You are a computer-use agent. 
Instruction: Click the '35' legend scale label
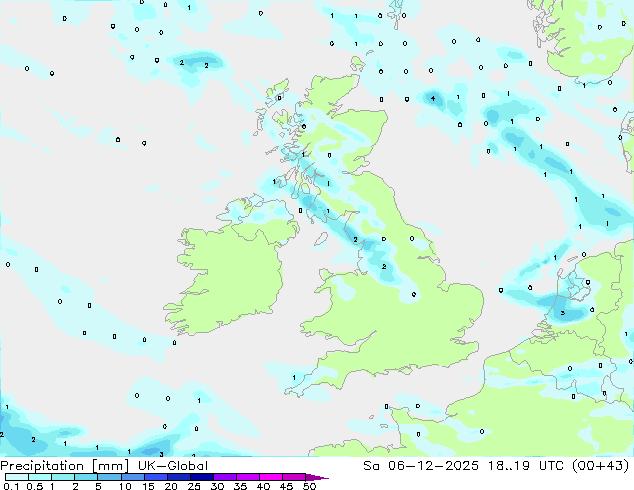pyautogui.click(x=240, y=486)
